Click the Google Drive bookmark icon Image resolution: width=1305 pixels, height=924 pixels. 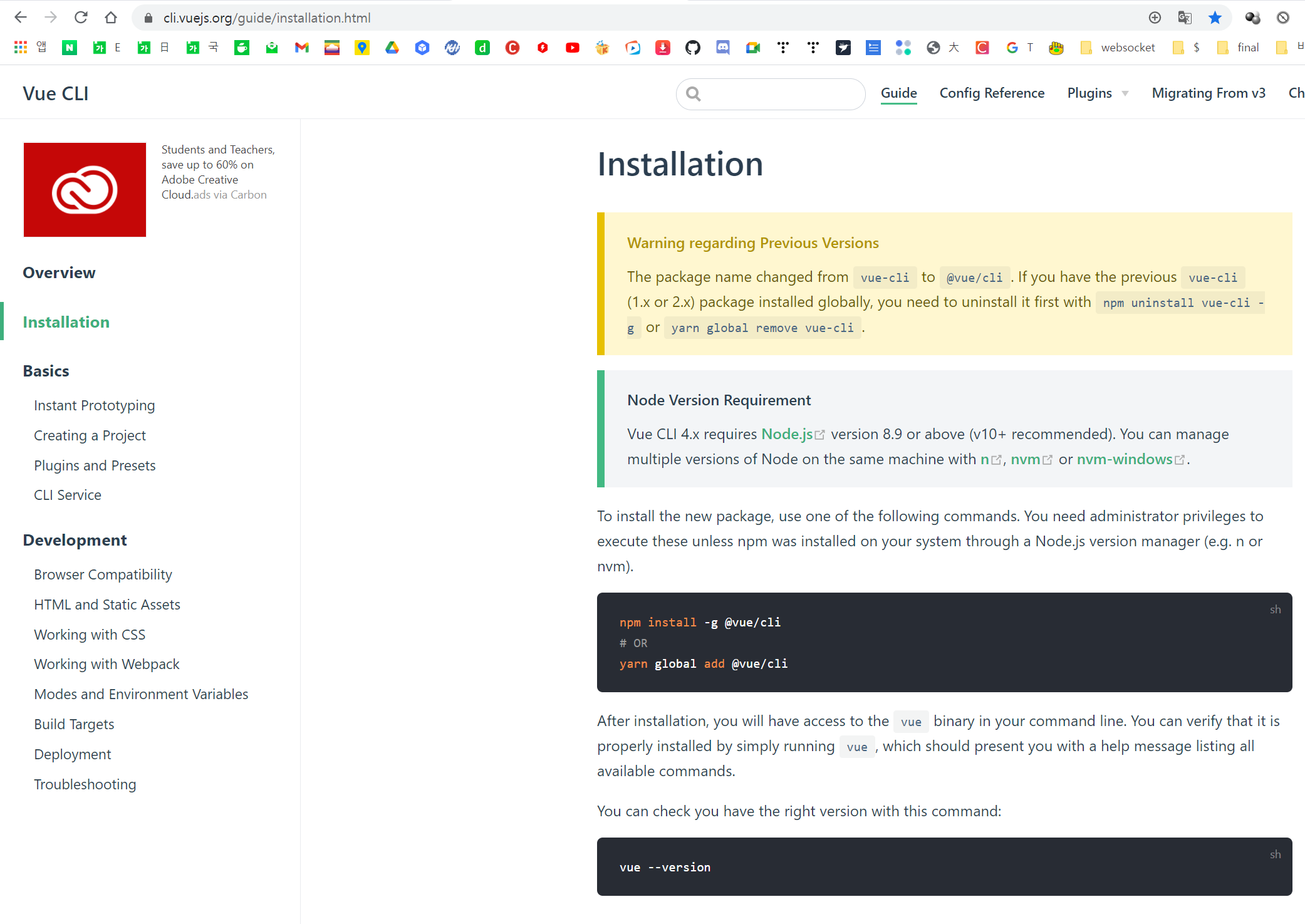(392, 48)
